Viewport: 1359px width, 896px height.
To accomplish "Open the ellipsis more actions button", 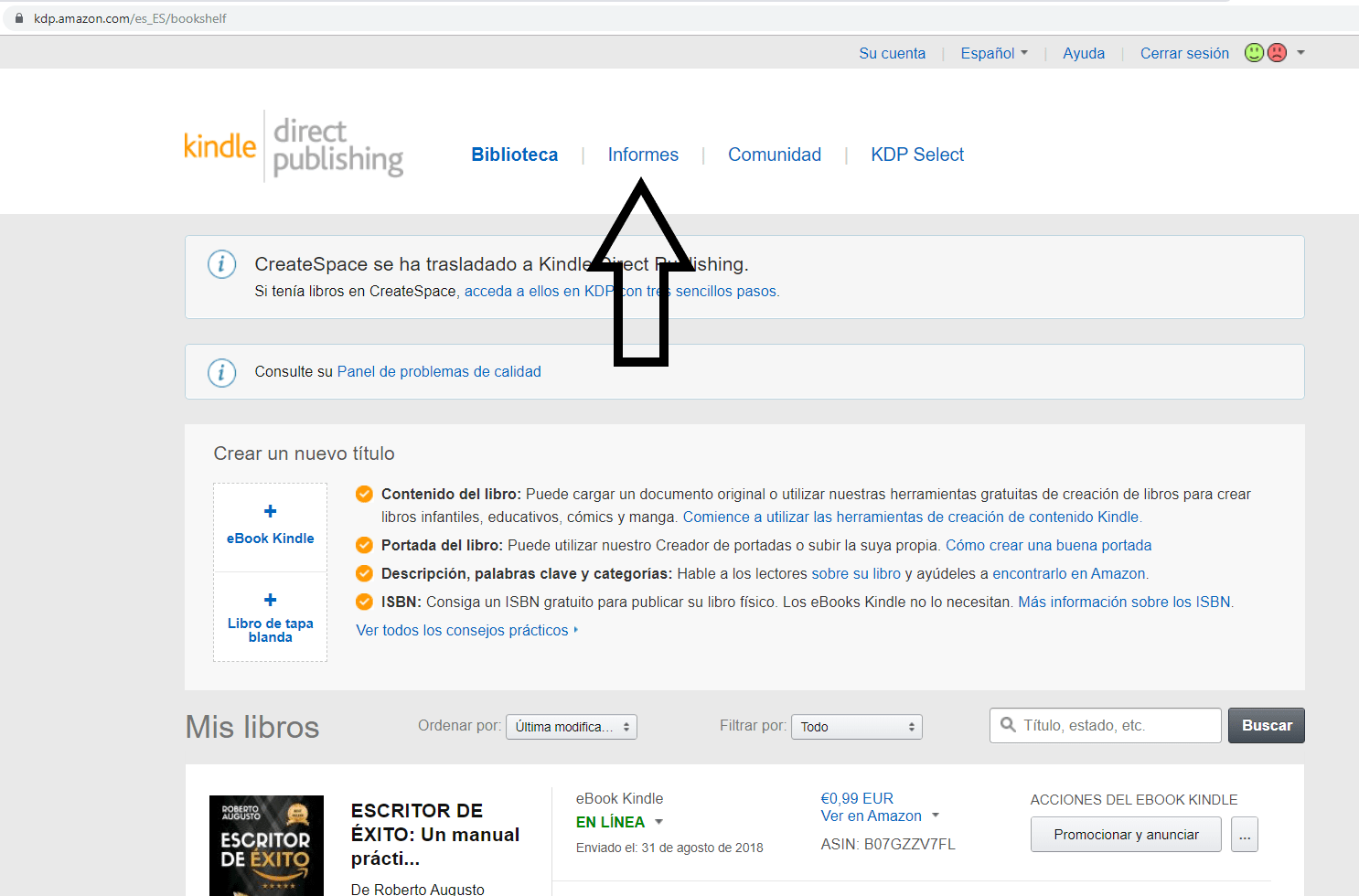I will click(1245, 834).
